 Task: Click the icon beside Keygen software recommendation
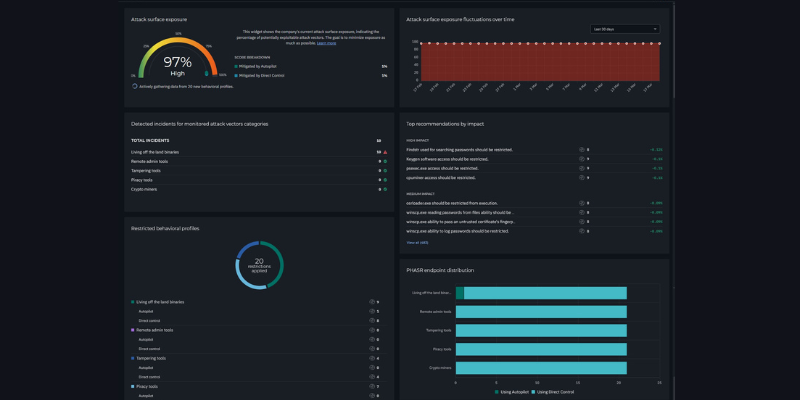point(582,158)
